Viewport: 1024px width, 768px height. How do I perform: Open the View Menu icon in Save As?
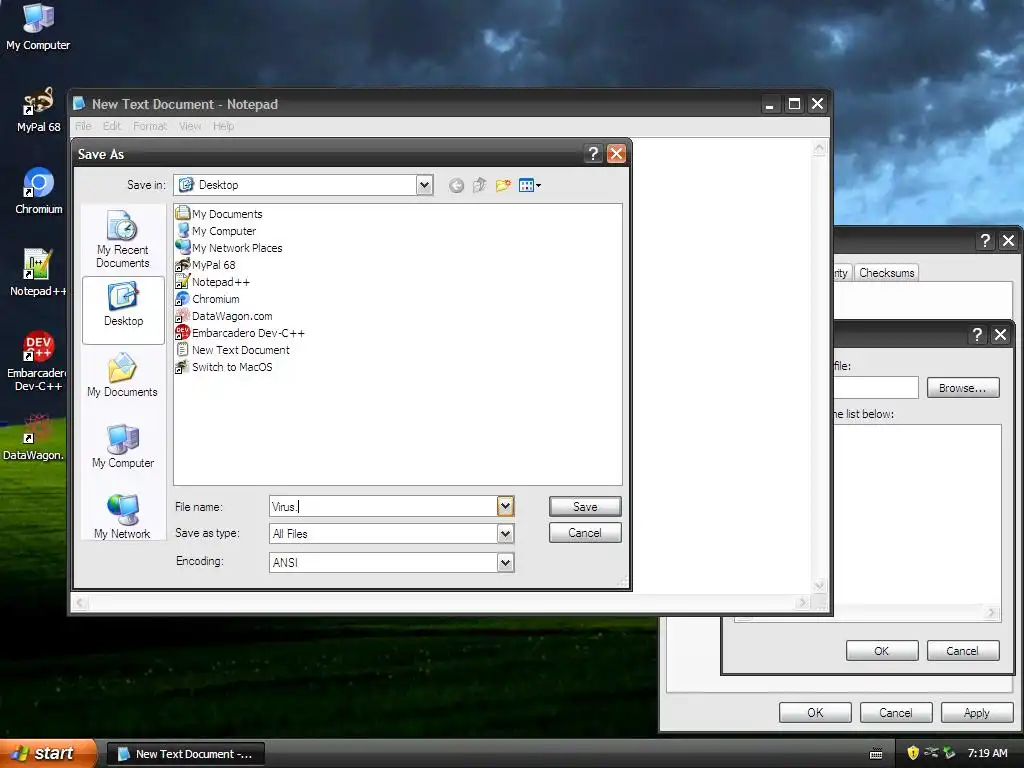529,185
